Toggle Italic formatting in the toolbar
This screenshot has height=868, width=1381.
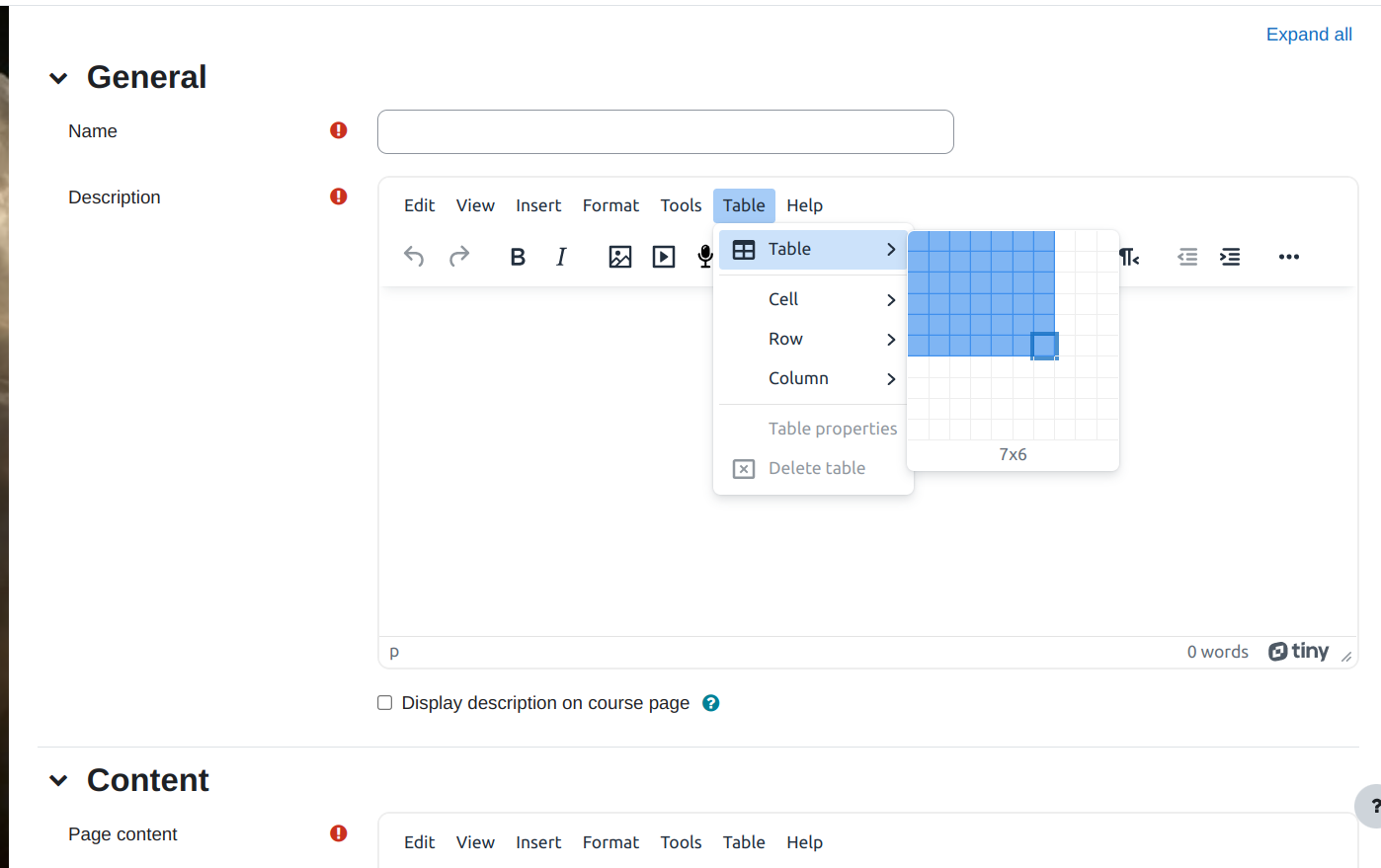(x=561, y=257)
